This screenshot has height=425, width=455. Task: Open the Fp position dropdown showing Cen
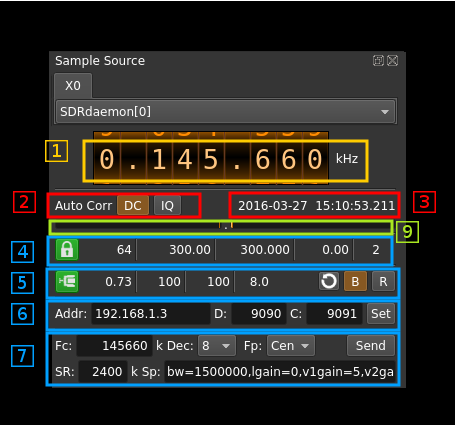(x=291, y=346)
